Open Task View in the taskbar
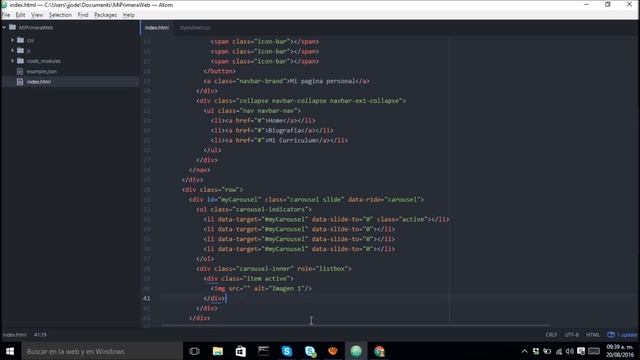This screenshot has height=360, width=640. click(195, 351)
